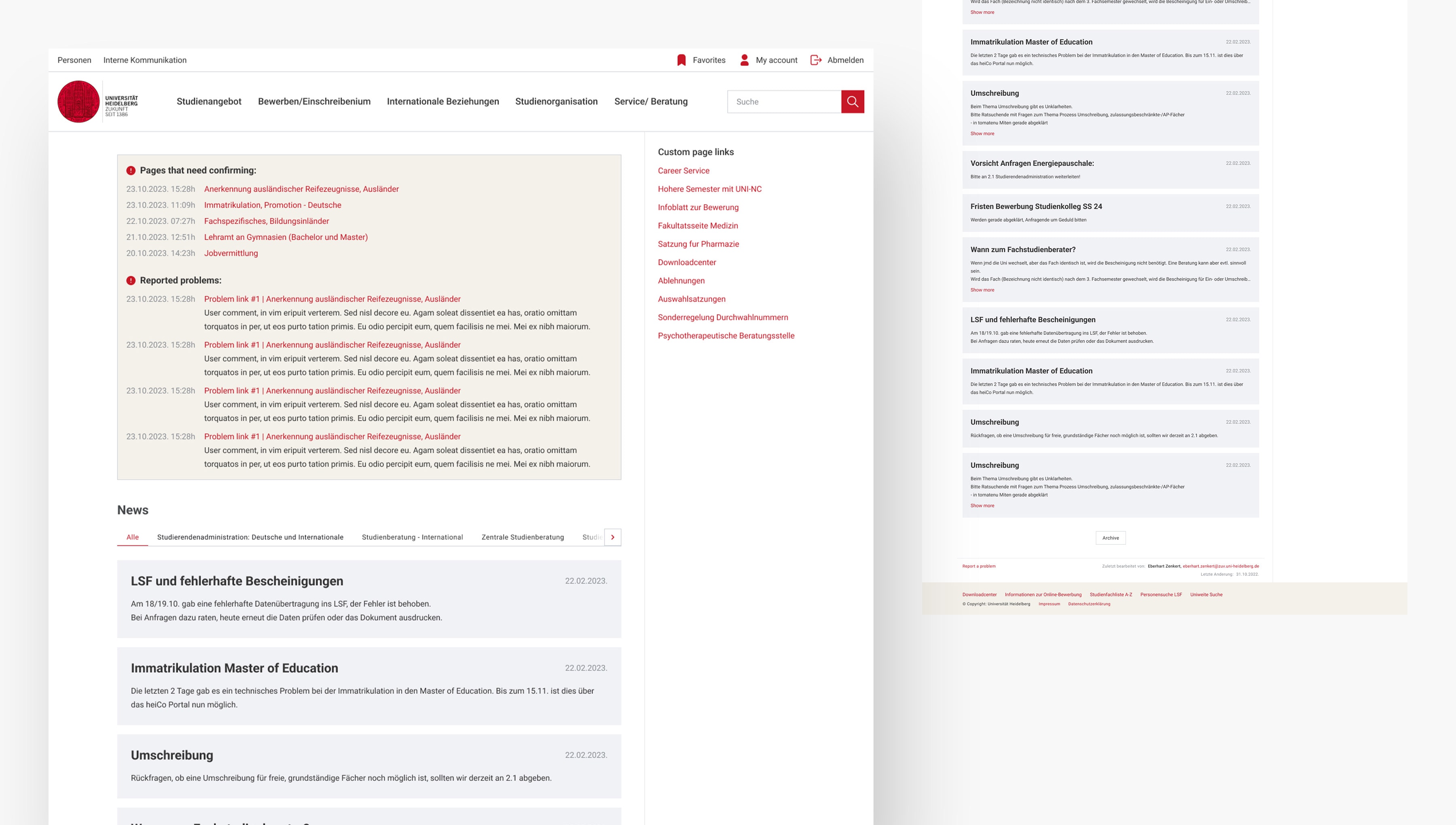Show more news tabs with the right chevron

(612, 537)
